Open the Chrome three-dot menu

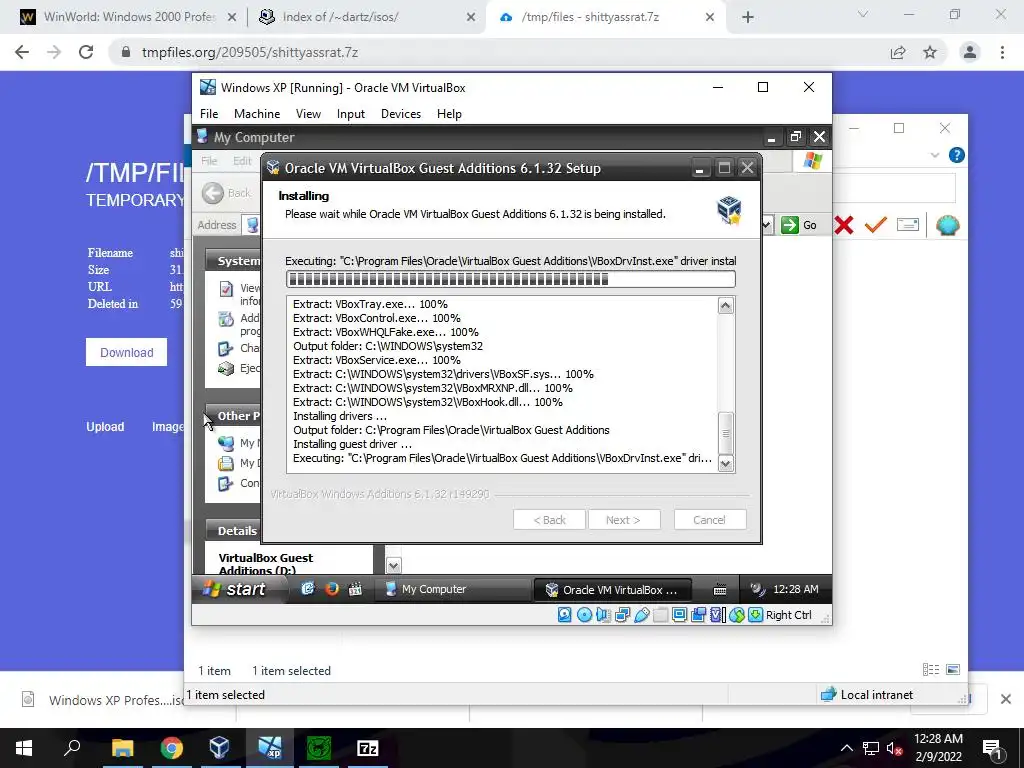[1002, 52]
